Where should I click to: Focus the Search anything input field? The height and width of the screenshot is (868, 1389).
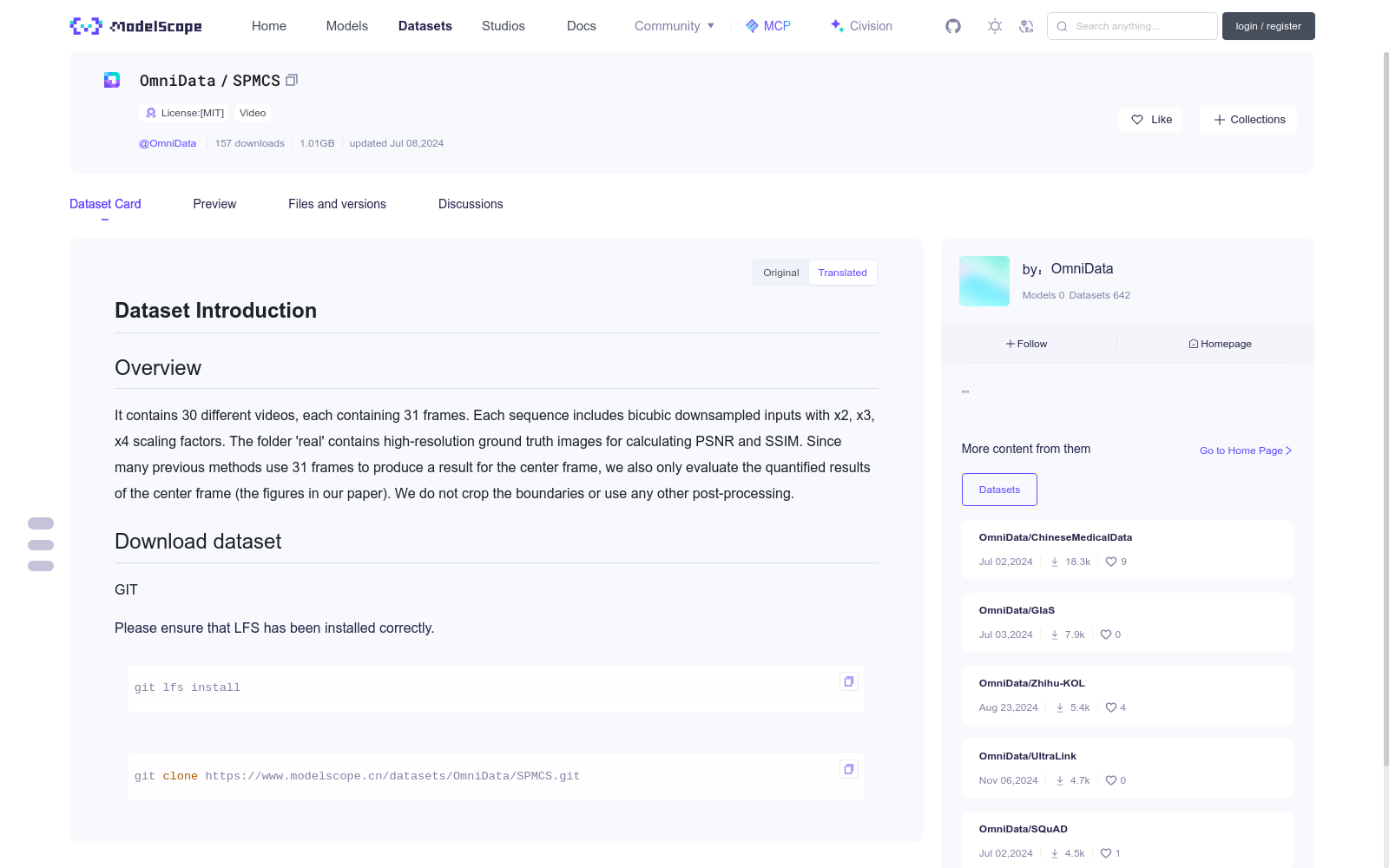pyautogui.click(x=1132, y=26)
